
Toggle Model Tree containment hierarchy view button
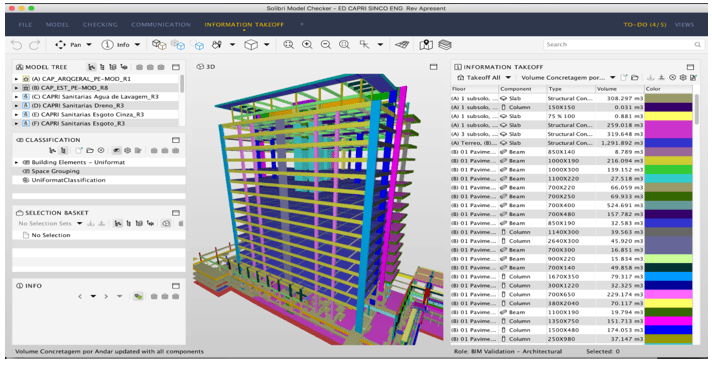92,67
